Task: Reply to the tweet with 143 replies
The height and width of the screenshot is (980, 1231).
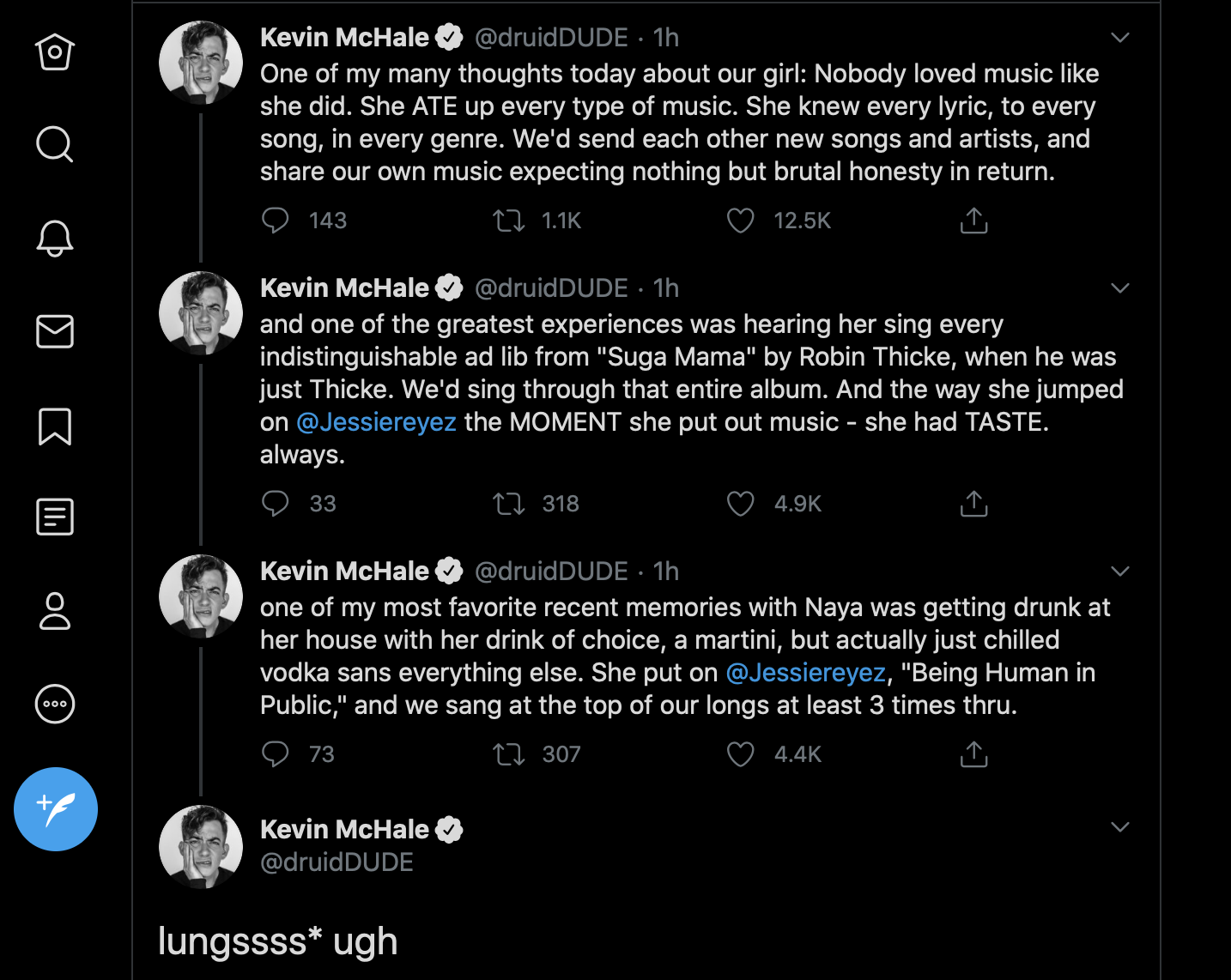Action: point(276,221)
